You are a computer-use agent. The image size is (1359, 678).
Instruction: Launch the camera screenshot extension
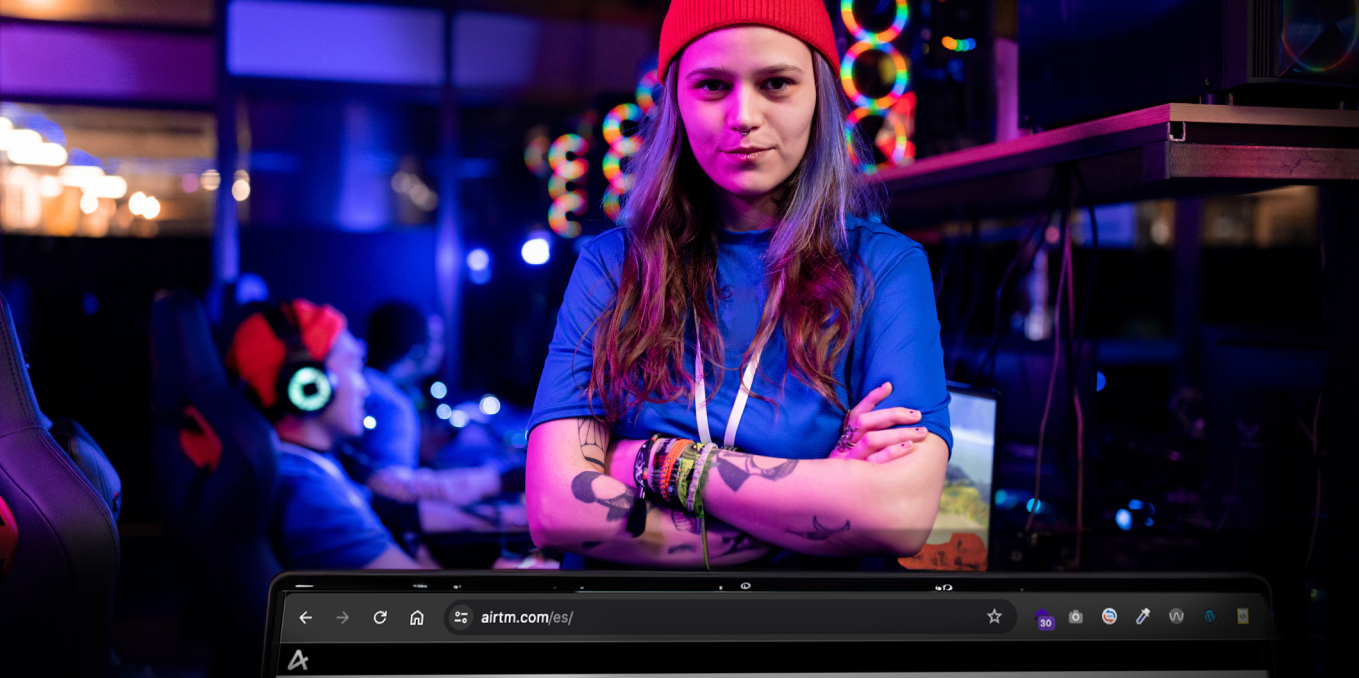click(x=1075, y=617)
